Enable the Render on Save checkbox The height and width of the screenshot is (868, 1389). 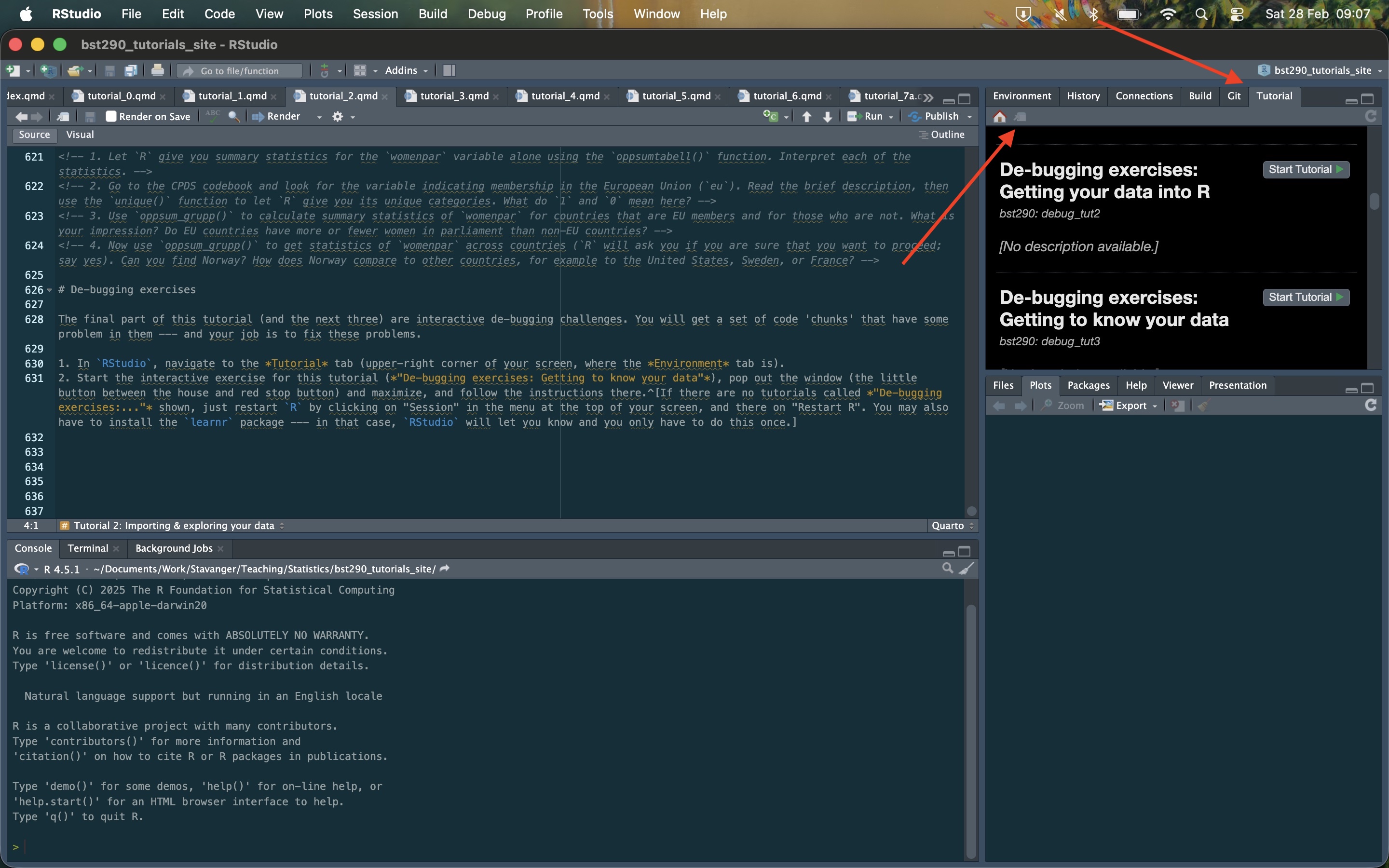click(x=111, y=117)
